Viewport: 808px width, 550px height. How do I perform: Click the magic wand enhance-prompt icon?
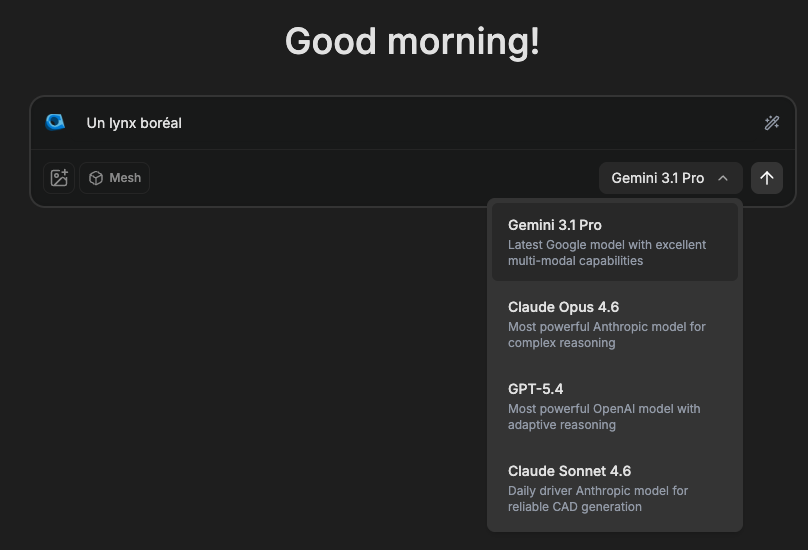[x=771, y=123]
